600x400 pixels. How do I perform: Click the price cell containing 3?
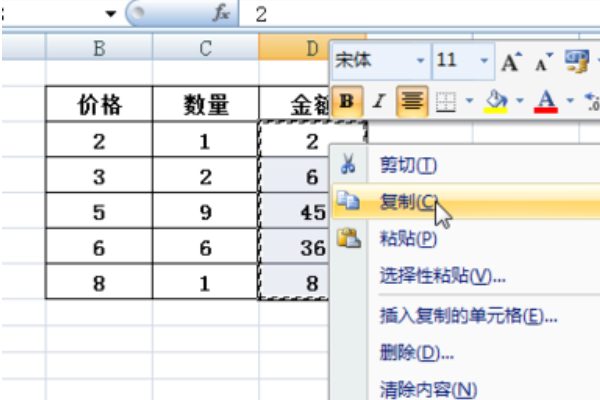(99, 176)
